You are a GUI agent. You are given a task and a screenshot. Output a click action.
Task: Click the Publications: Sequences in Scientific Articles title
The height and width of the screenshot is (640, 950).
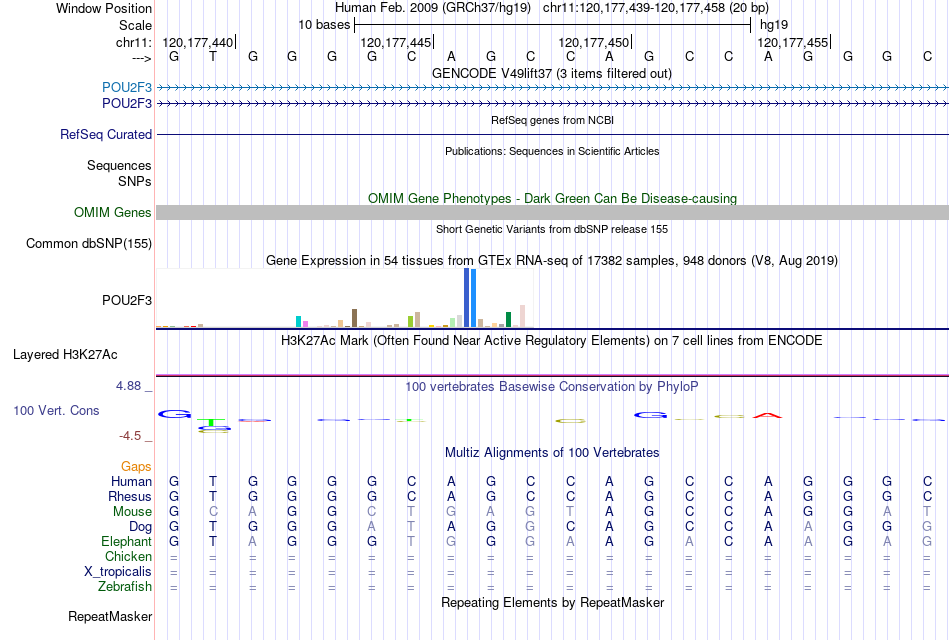pyautogui.click(x=552, y=151)
